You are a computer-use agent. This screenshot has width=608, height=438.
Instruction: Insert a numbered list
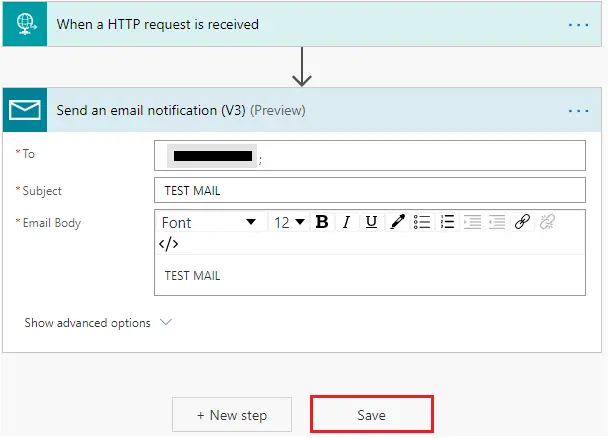[447, 222]
